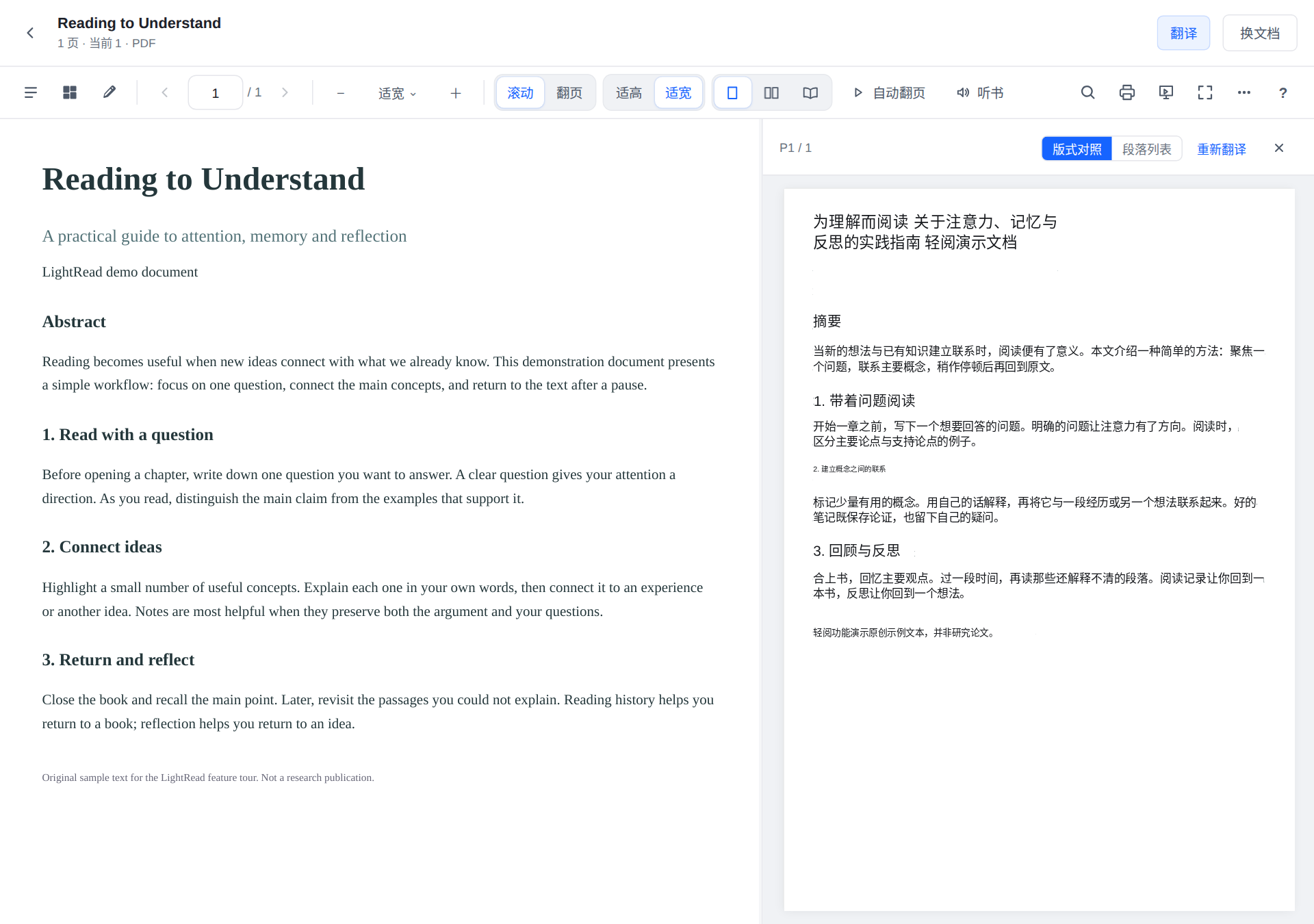The height and width of the screenshot is (924, 1314).
Task: Zoom out with the minus icon
Action: point(340,93)
